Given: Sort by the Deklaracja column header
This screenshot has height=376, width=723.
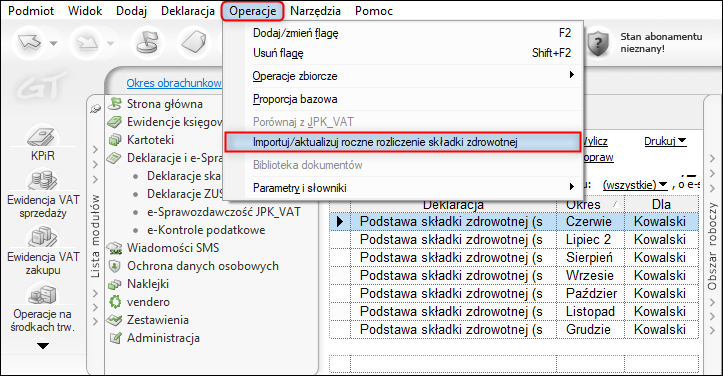Looking at the screenshot, I should (x=453, y=204).
